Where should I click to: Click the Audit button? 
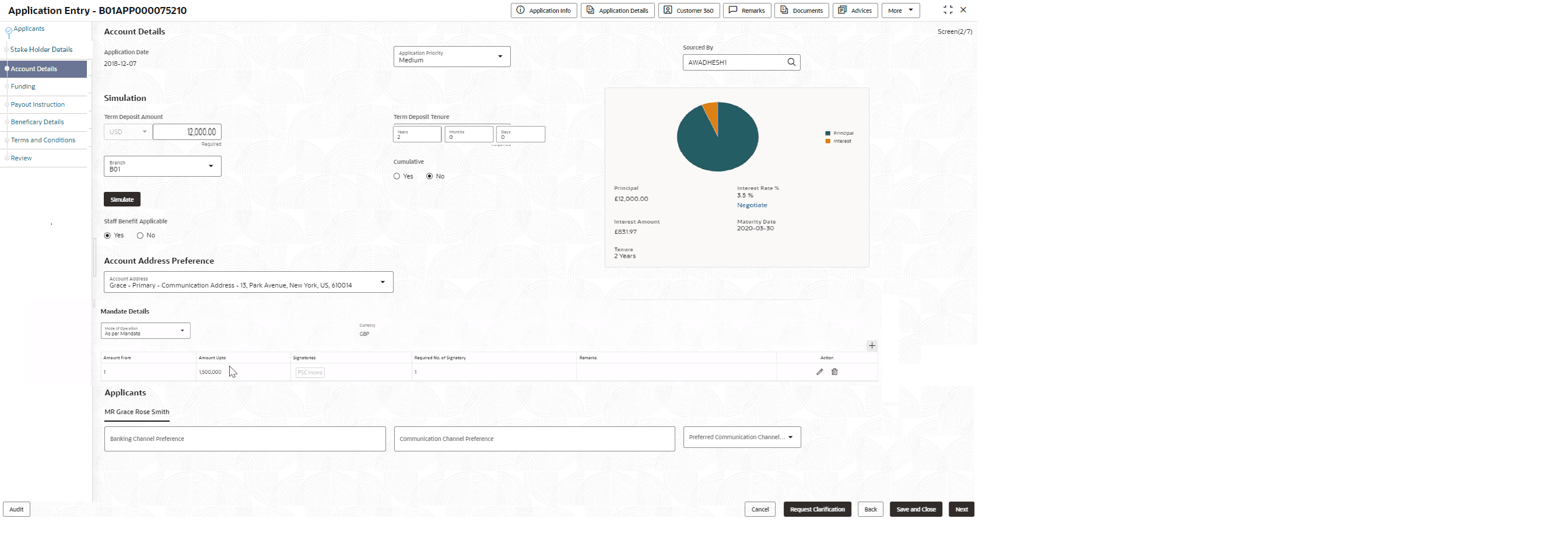point(16,510)
